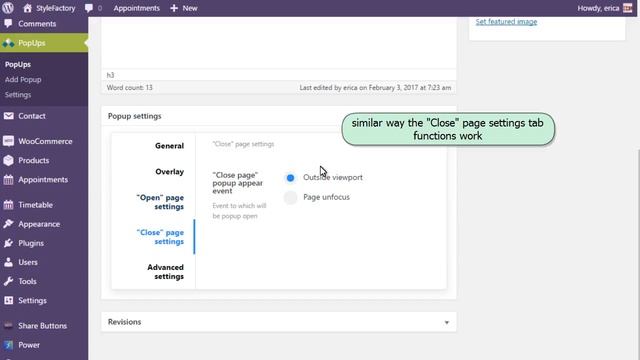Open the Tools menu label
This screenshot has height=360, width=640.
click(x=27, y=281)
